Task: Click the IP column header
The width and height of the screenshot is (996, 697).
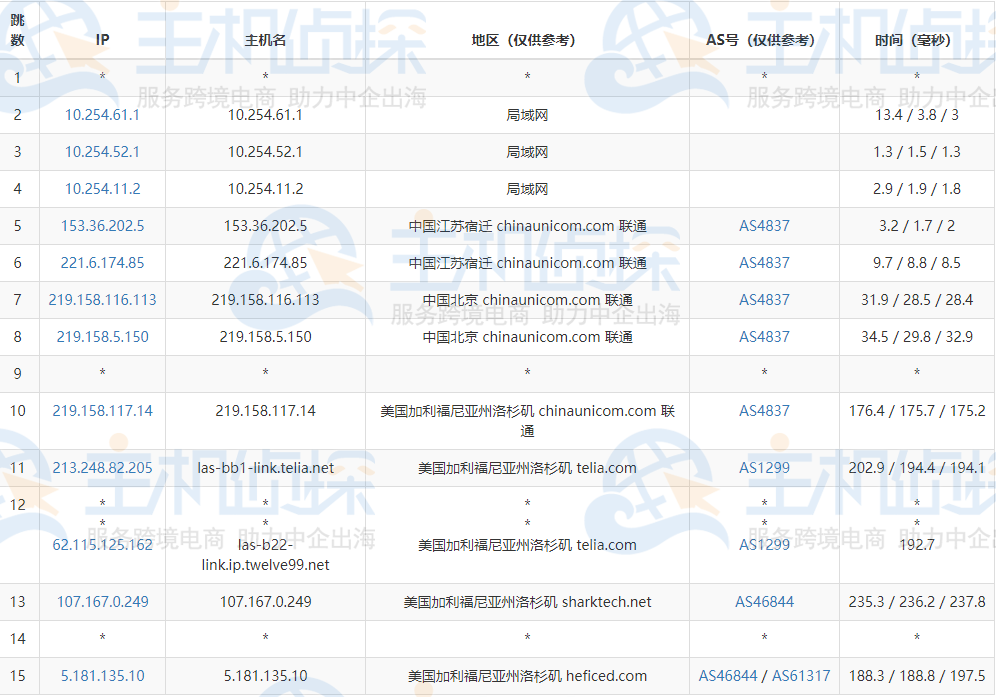Action: point(100,40)
